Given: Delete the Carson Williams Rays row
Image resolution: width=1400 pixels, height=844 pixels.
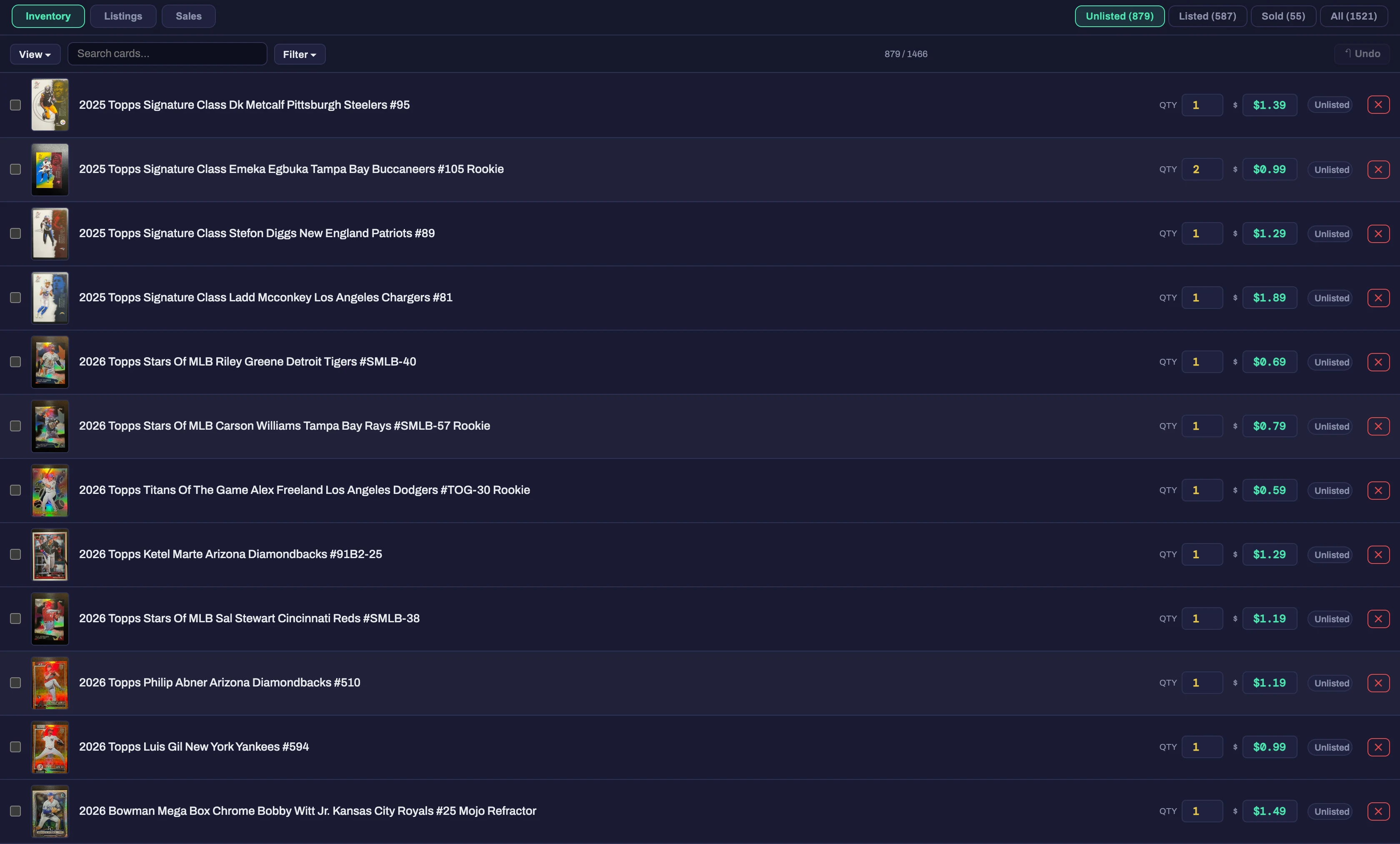Looking at the screenshot, I should click(1378, 426).
